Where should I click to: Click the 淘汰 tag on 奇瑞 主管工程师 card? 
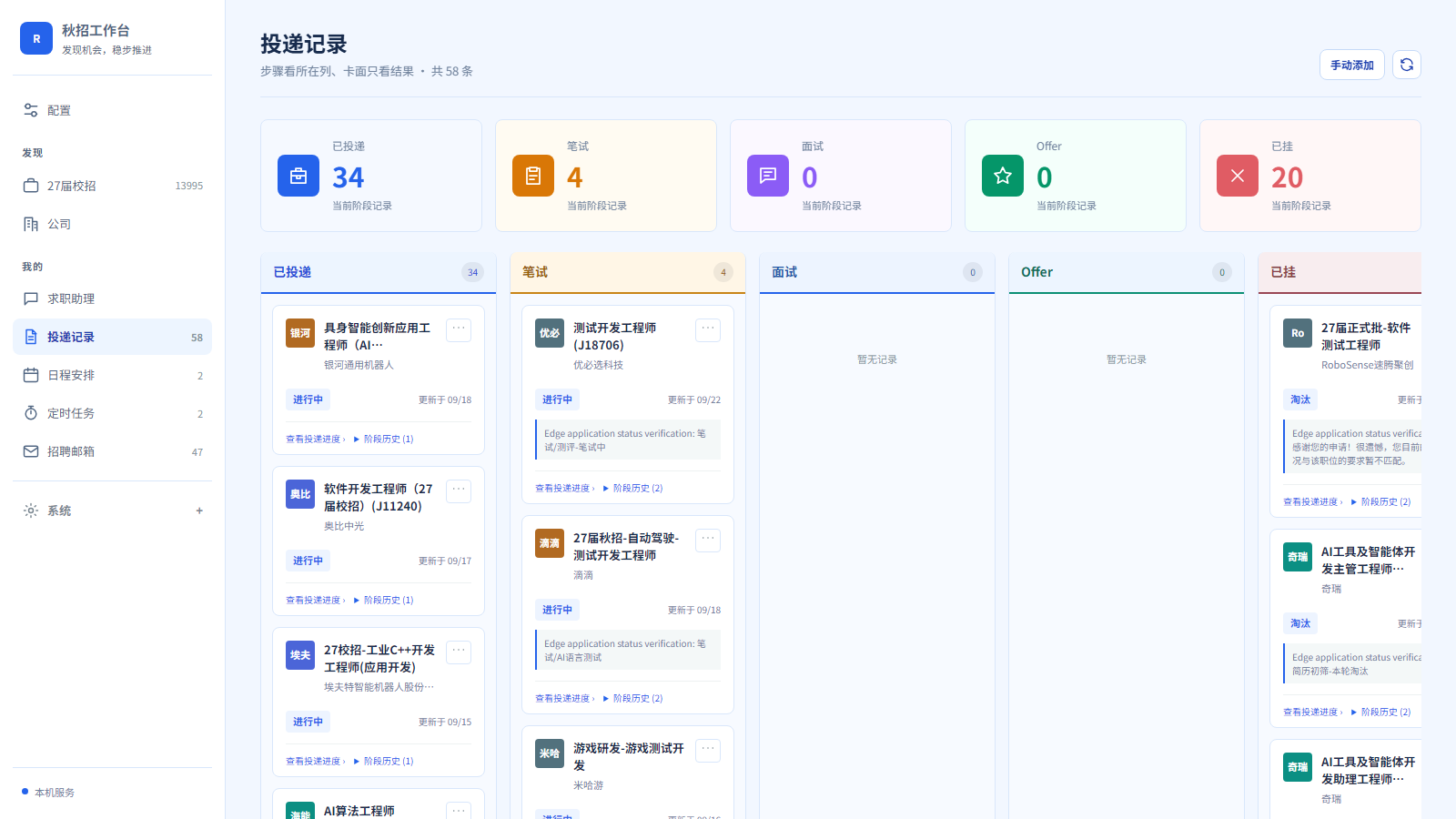(x=1300, y=623)
